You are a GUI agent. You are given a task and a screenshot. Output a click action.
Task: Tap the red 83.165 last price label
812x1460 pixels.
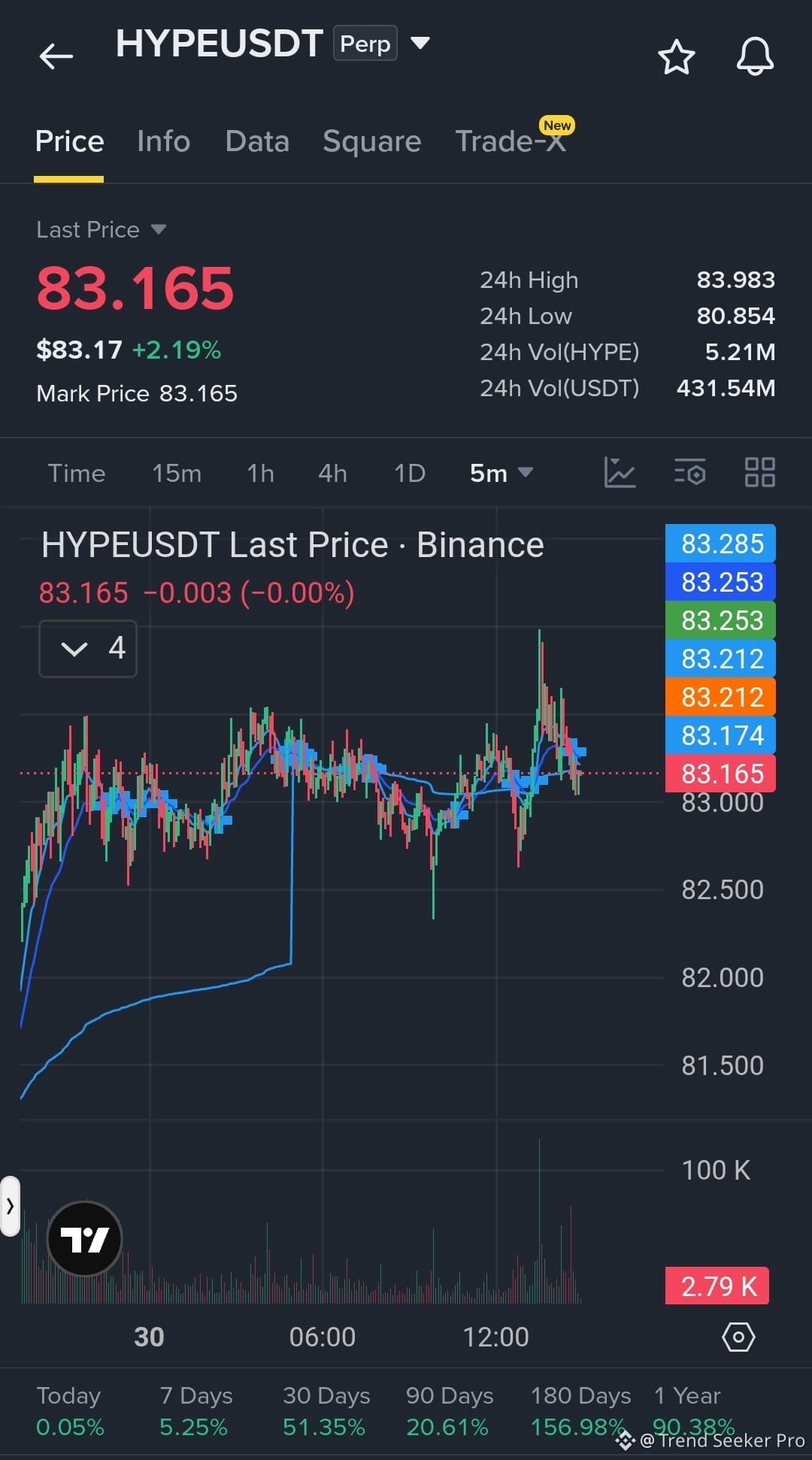720,773
